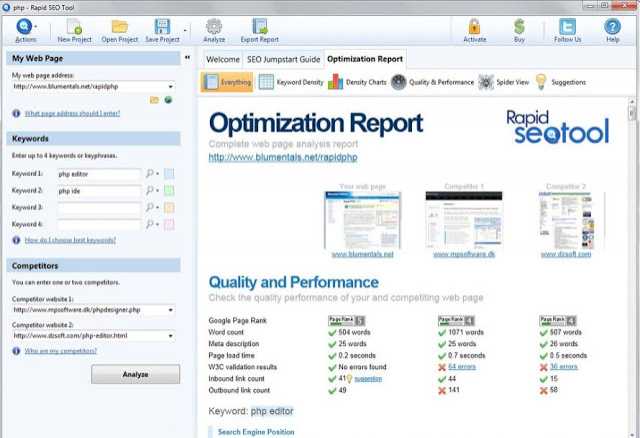The height and width of the screenshot is (438, 640).
Task: Open the Actions menu icon
Action: (24, 27)
